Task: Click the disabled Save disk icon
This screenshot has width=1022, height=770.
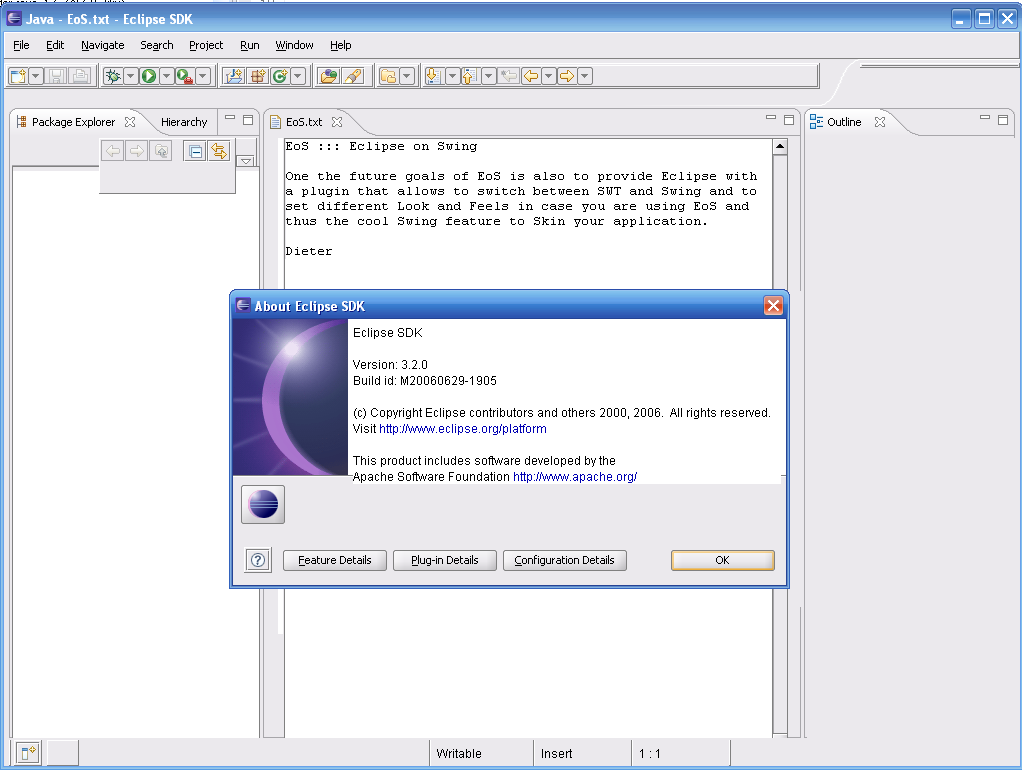Action: point(57,76)
